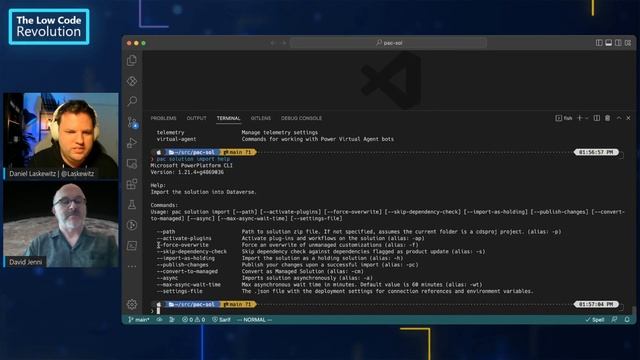Click David Jenni's video thumbnail

(x=61, y=224)
